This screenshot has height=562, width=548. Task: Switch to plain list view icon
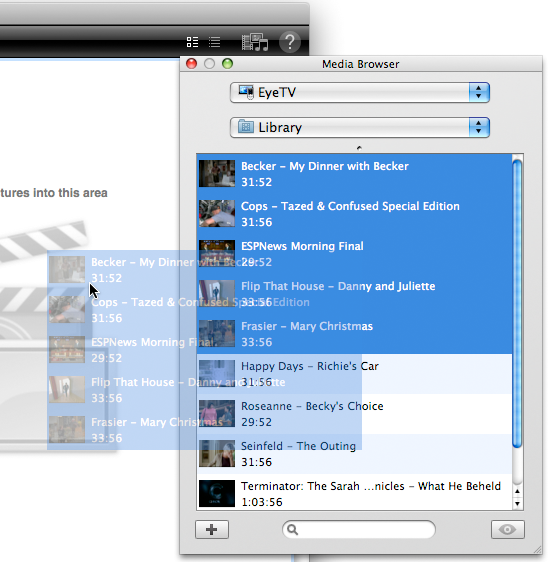[214, 42]
